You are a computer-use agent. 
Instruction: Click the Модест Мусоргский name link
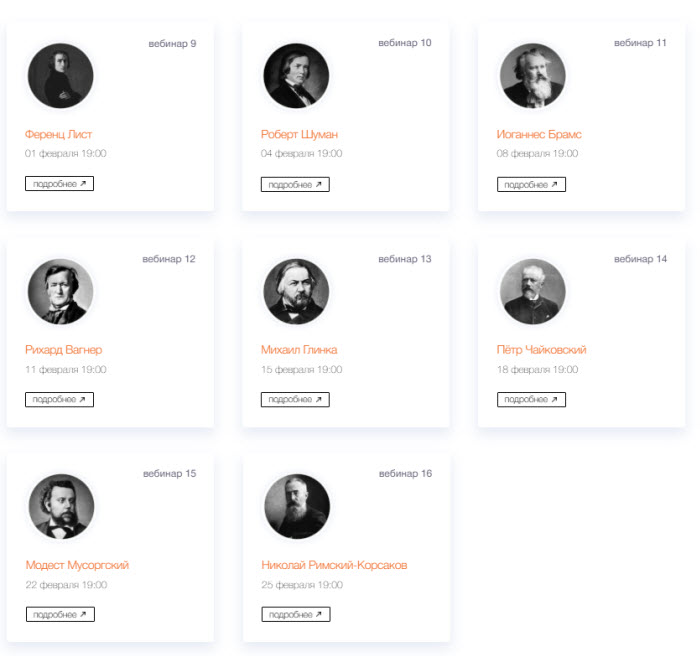pyautogui.click(x=77, y=565)
